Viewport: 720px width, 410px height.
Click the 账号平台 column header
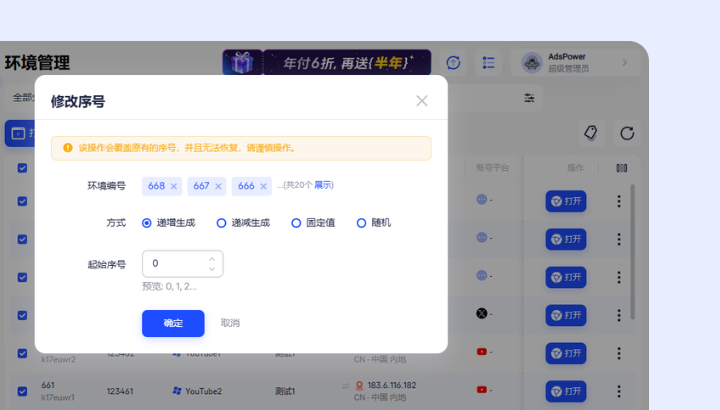492,168
